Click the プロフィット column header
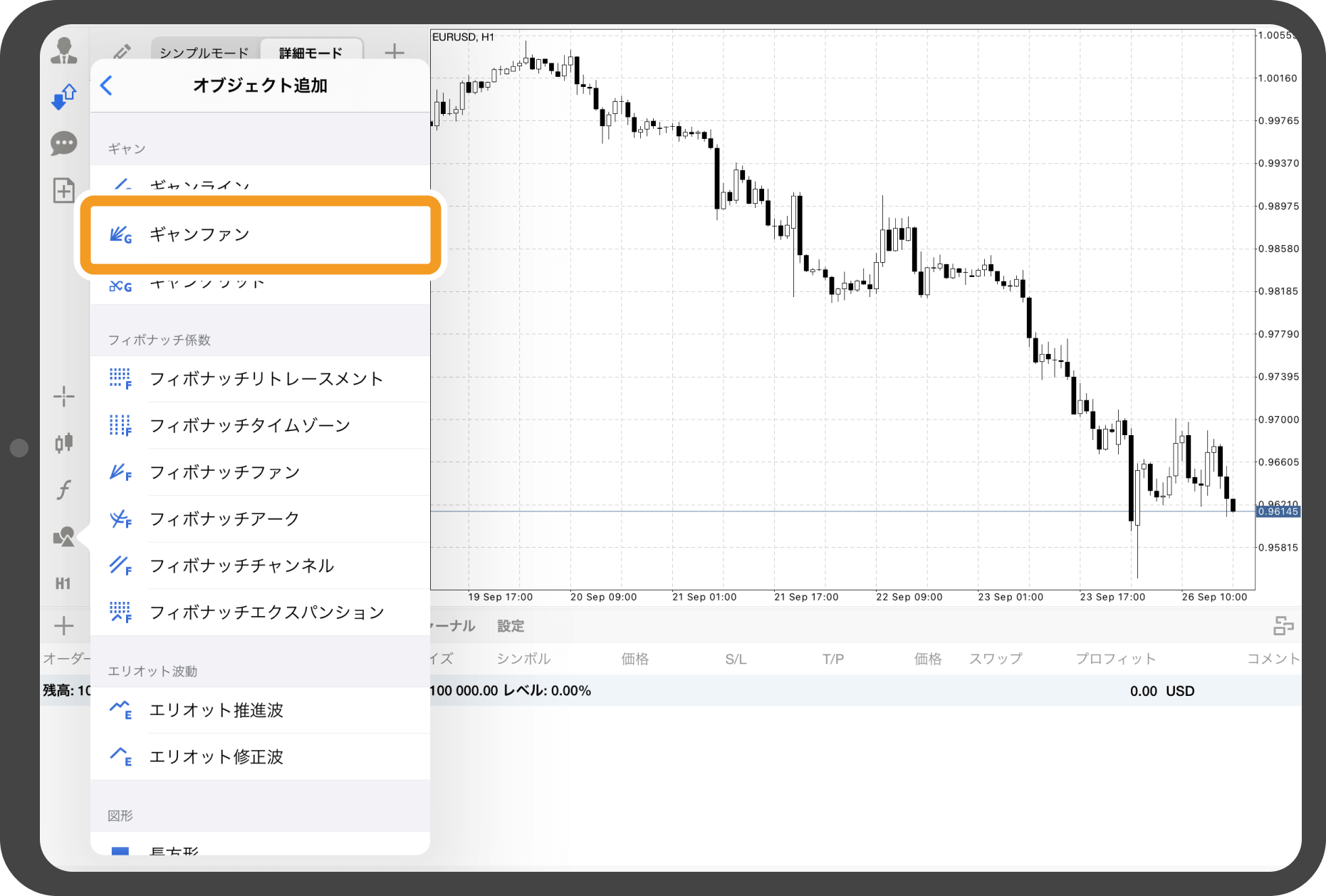Screen dimensions: 1326x896 pyautogui.click(x=1116, y=659)
